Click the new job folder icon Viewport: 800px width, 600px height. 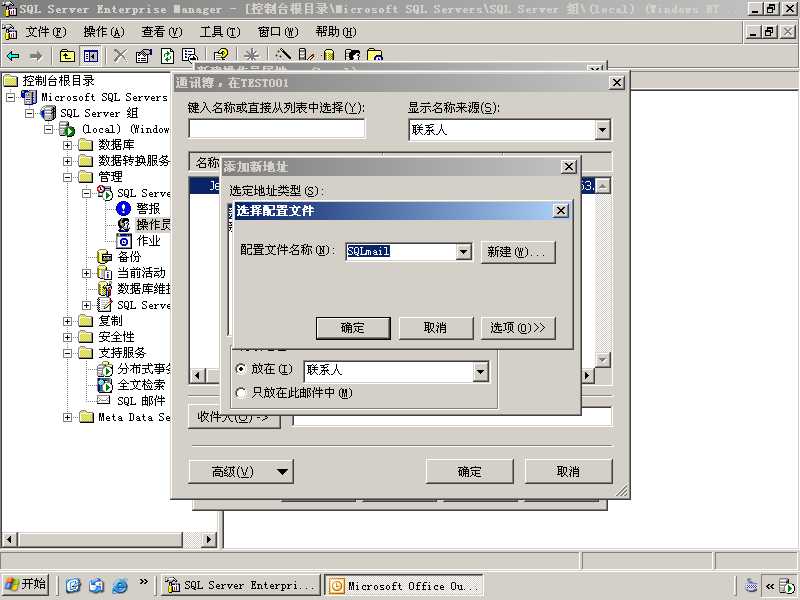[x=375, y=54]
